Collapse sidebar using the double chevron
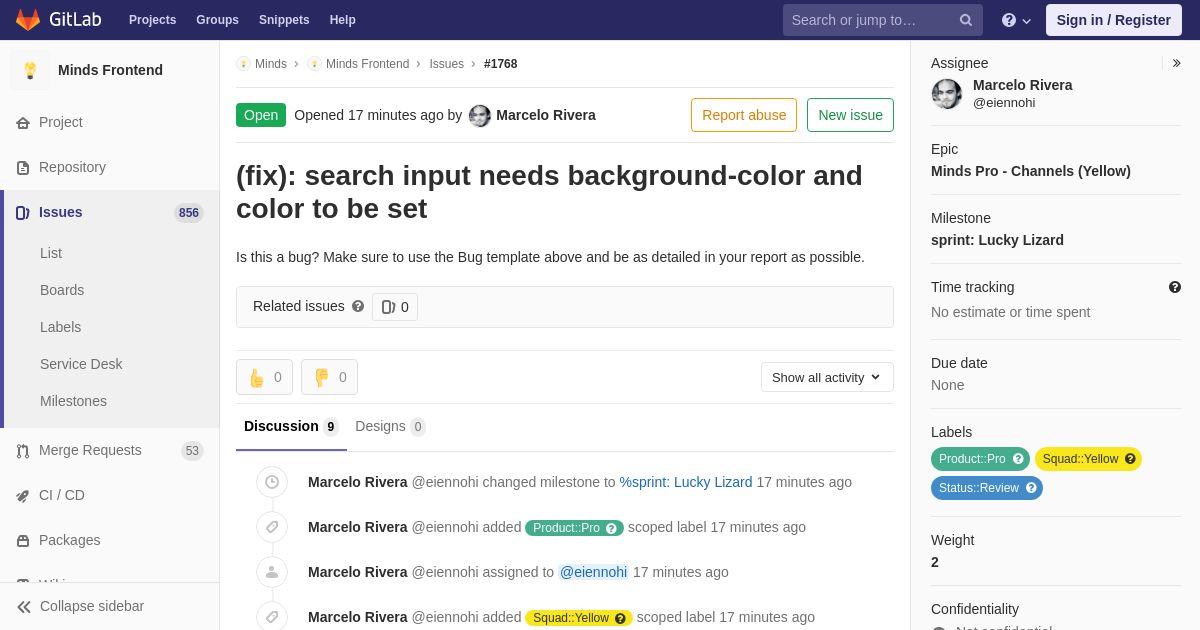This screenshot has height=630, width=1200. 24,606
